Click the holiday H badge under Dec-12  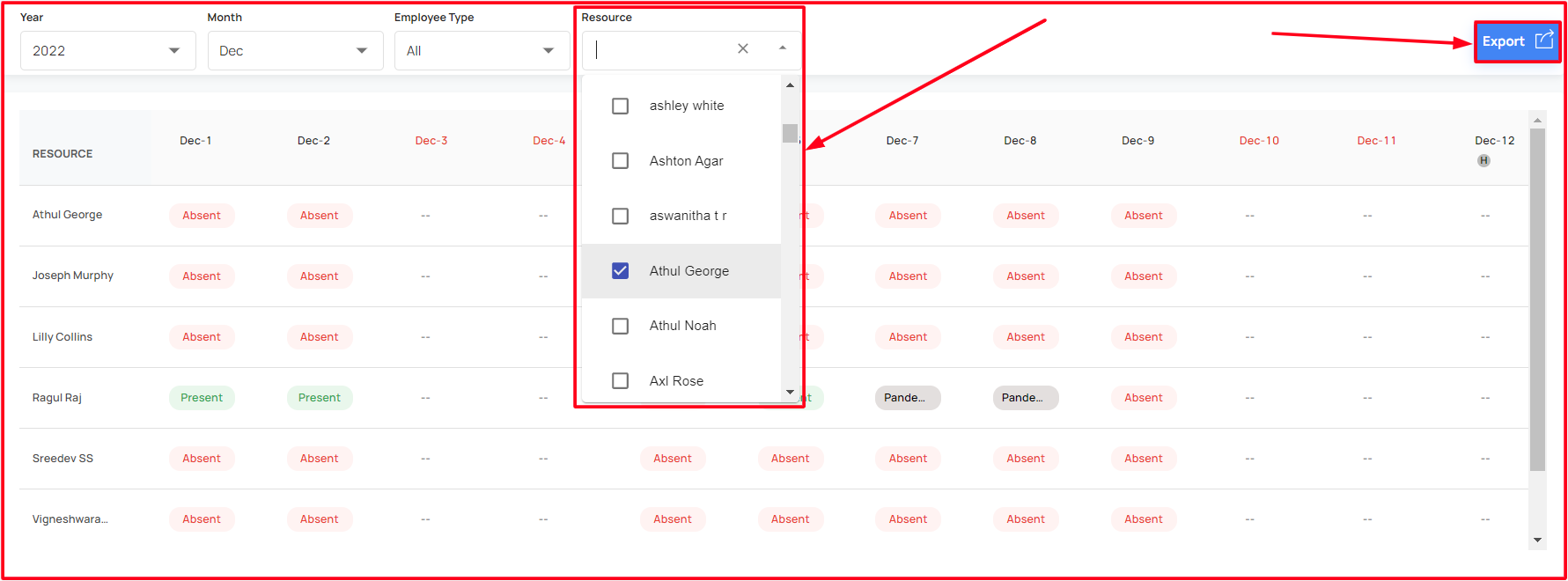pyautogui.click(x=1483, y=160)
